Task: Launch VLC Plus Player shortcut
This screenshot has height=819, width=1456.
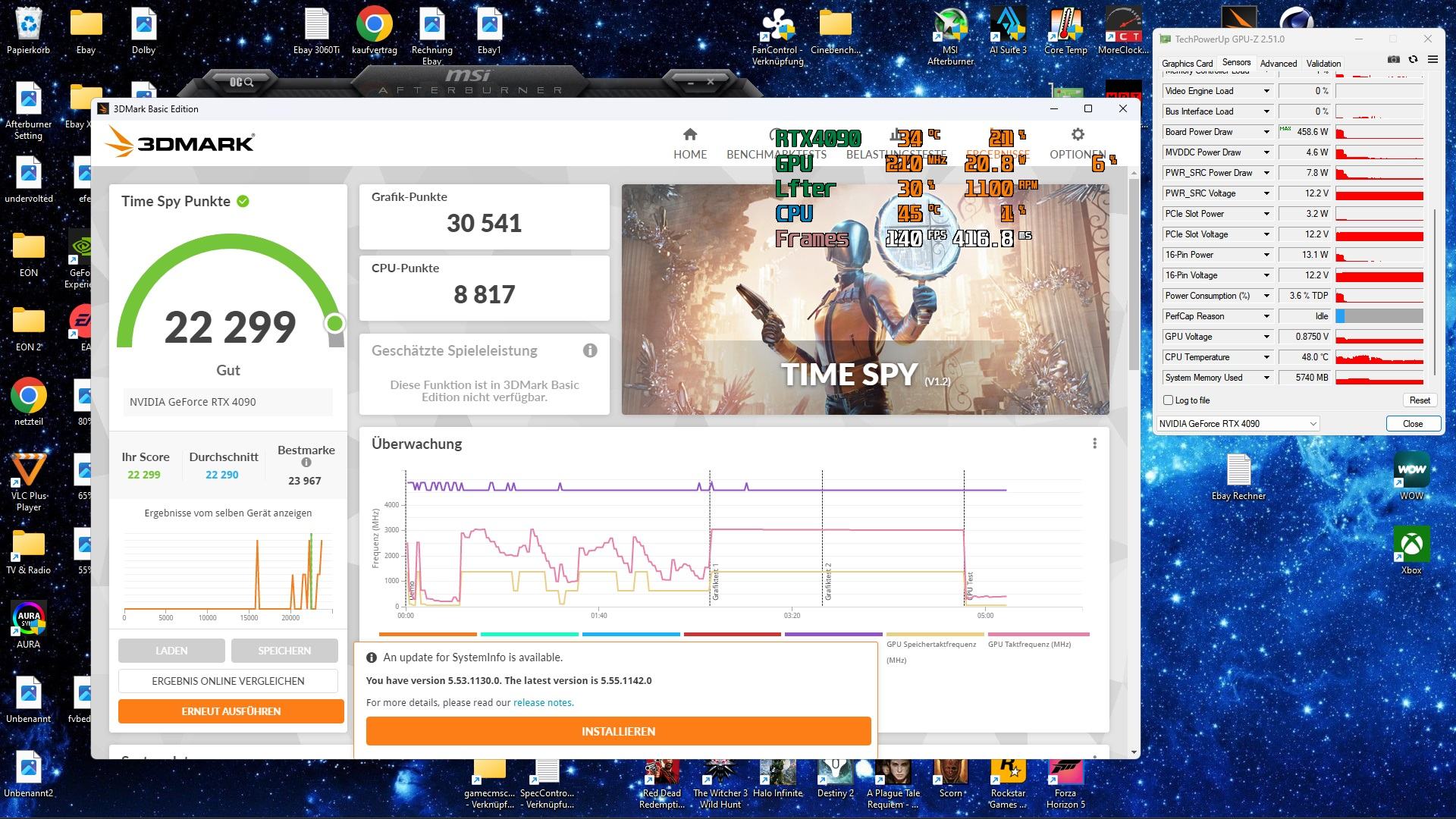Action: 28,482
